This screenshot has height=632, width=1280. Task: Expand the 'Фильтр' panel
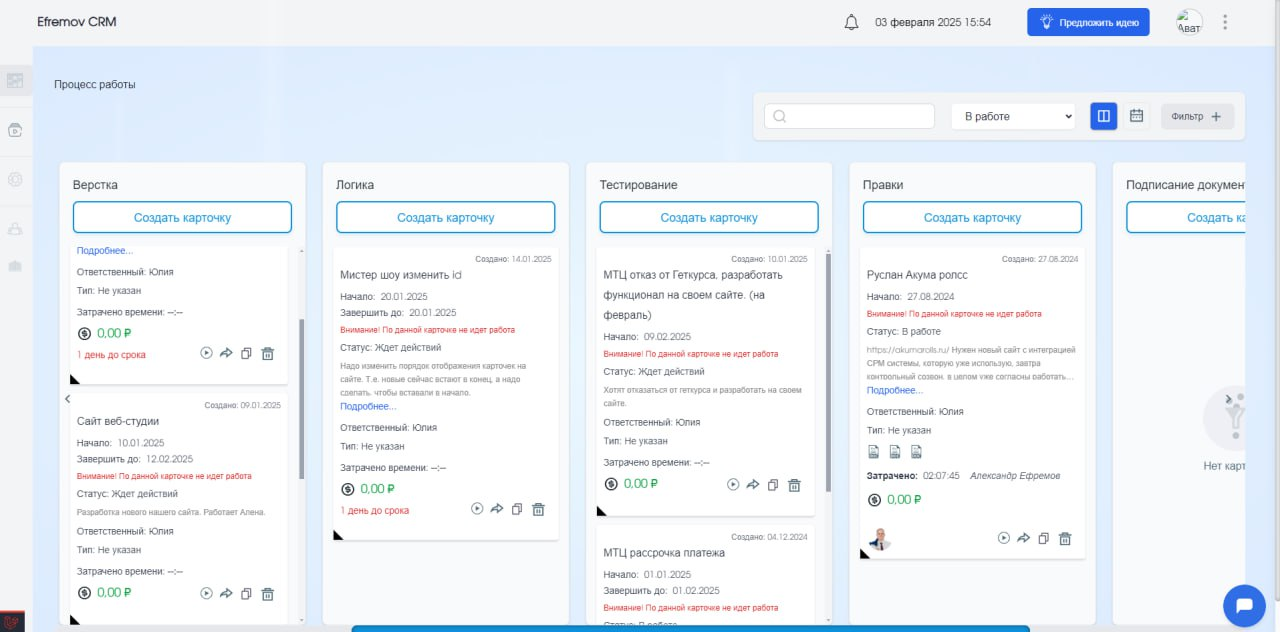point(1197,116)
